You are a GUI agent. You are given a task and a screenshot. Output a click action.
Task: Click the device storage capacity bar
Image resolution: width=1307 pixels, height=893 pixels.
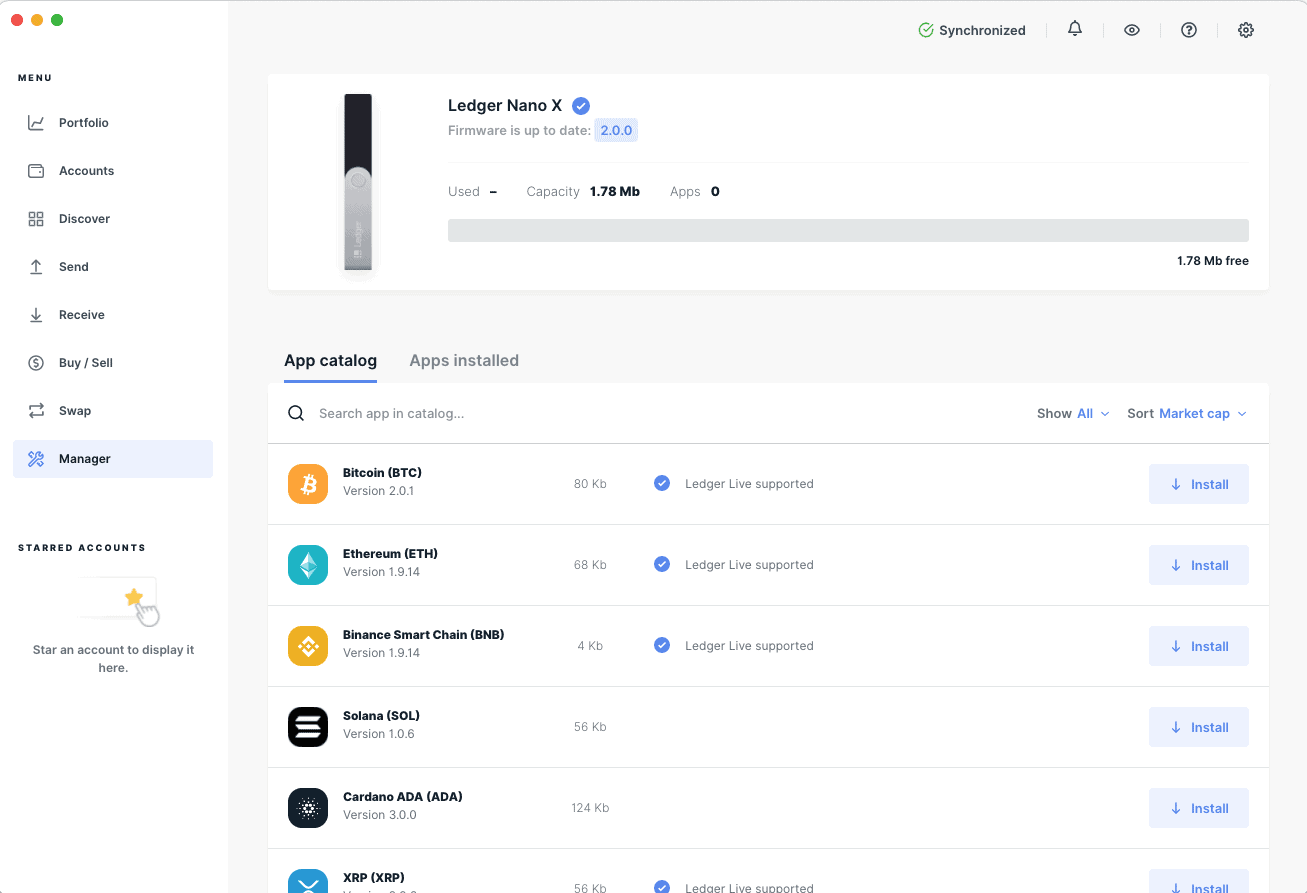(x=848, y=230)
